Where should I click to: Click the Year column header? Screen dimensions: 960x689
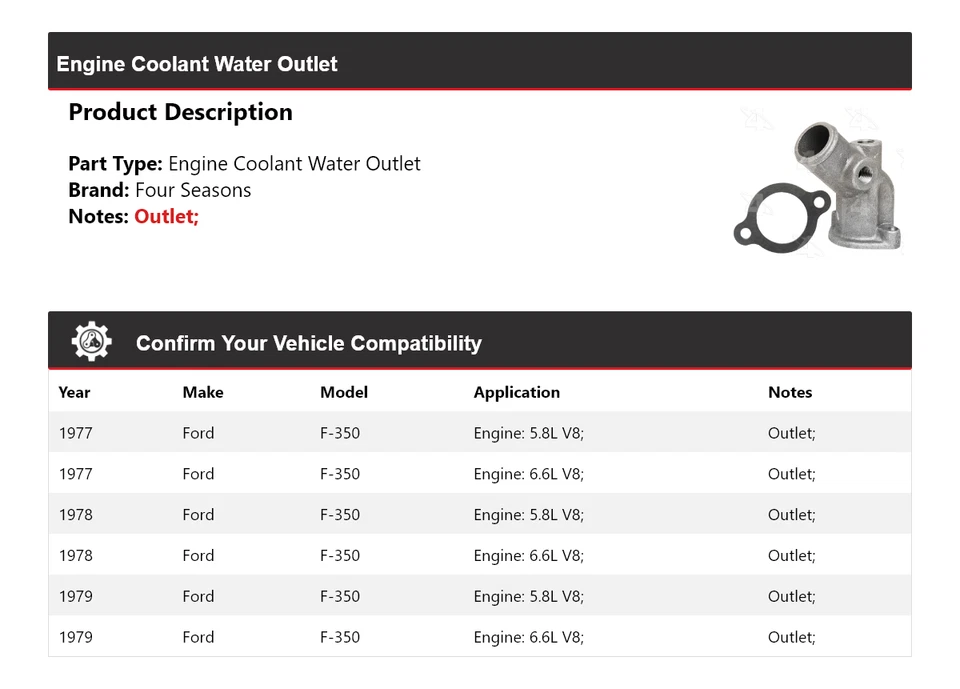(74, 392)
